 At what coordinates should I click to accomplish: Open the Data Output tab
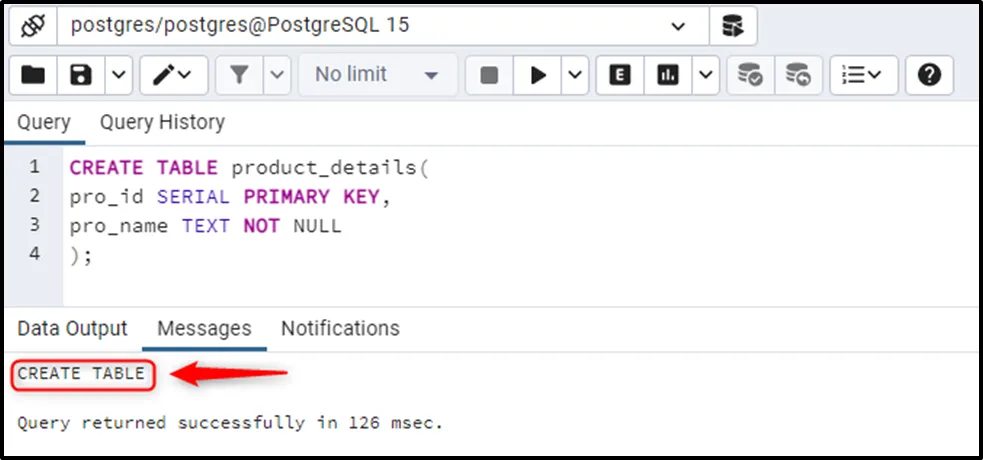click(x=72, y=328)
